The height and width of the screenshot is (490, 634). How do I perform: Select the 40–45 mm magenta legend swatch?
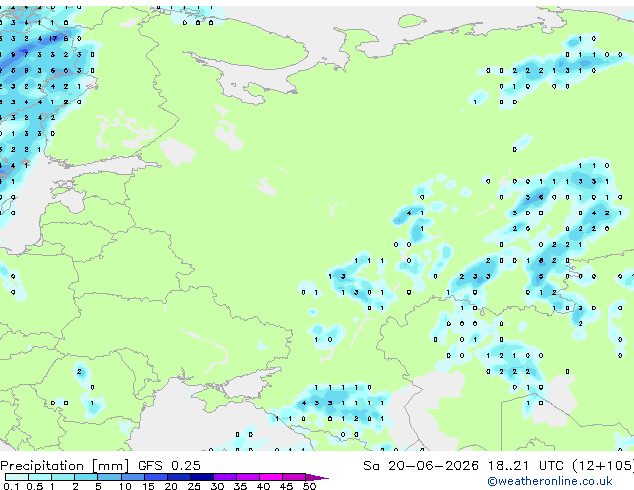(x=271, y=477)
